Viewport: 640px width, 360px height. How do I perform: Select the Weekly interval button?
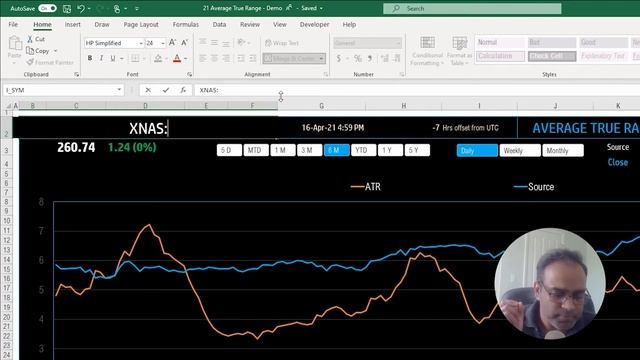[x=520, y=151]
